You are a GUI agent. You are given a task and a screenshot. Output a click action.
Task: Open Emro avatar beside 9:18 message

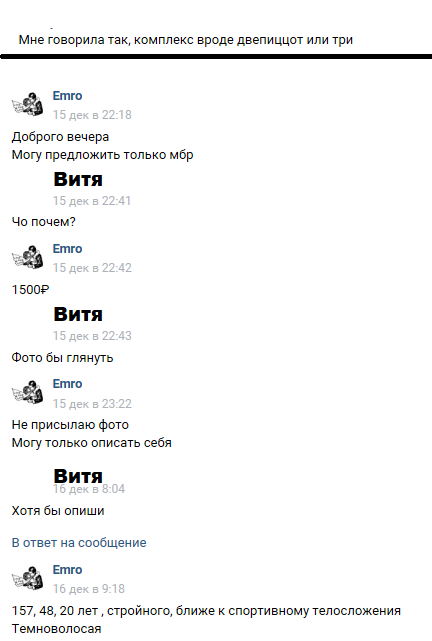28,578
